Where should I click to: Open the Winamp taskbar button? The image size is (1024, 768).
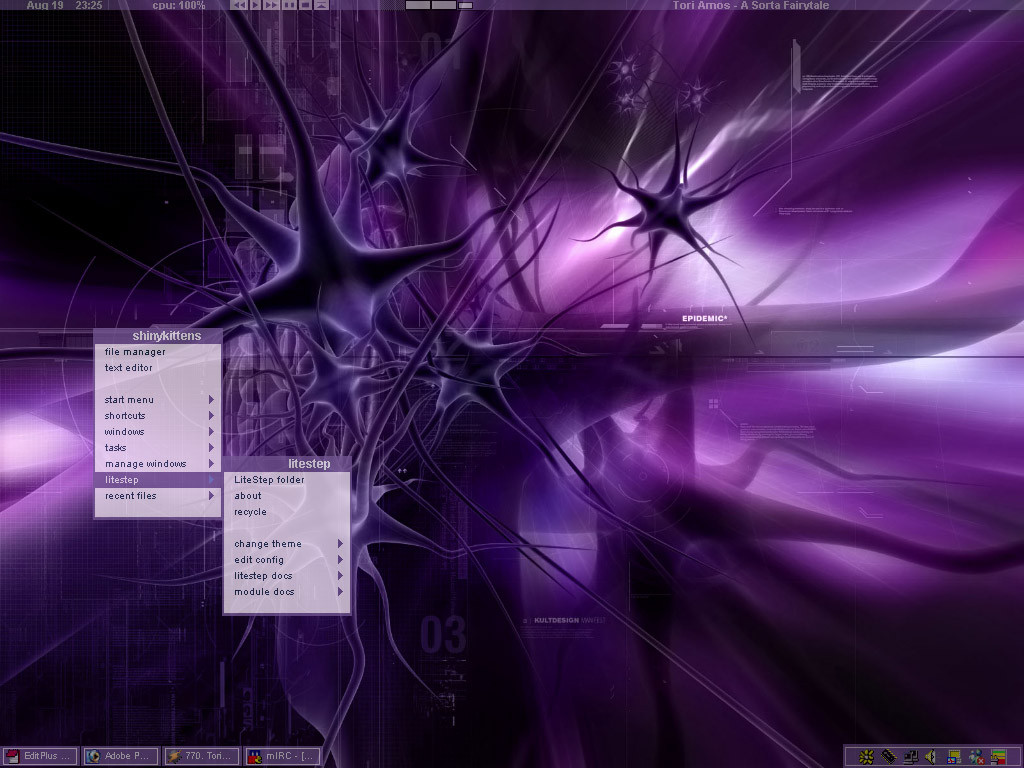coord(200,756)
